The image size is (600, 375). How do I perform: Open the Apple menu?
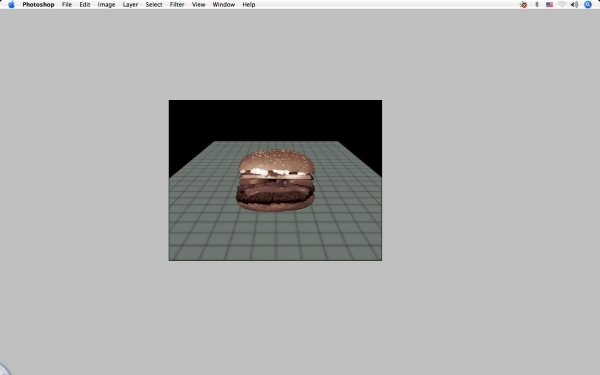tap(11, 5)
